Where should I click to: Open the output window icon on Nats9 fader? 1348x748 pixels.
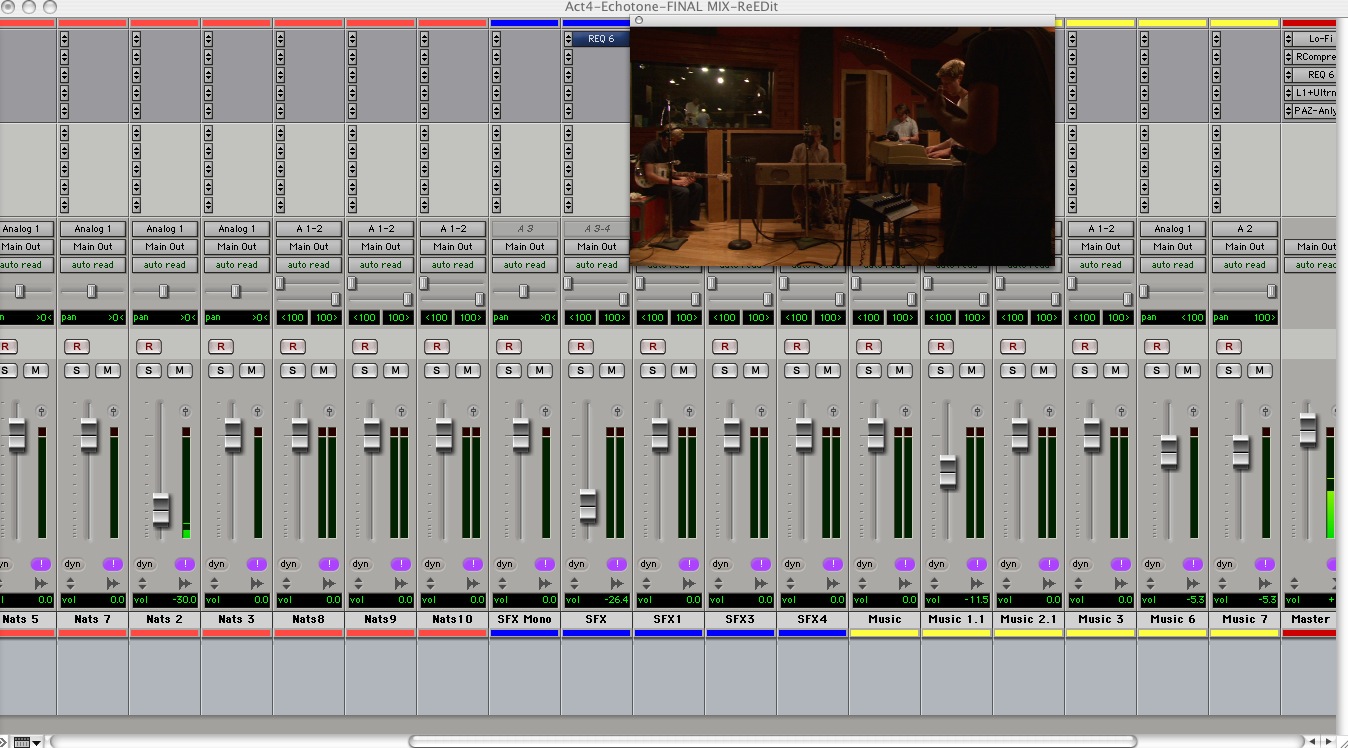tap(401, 411)
